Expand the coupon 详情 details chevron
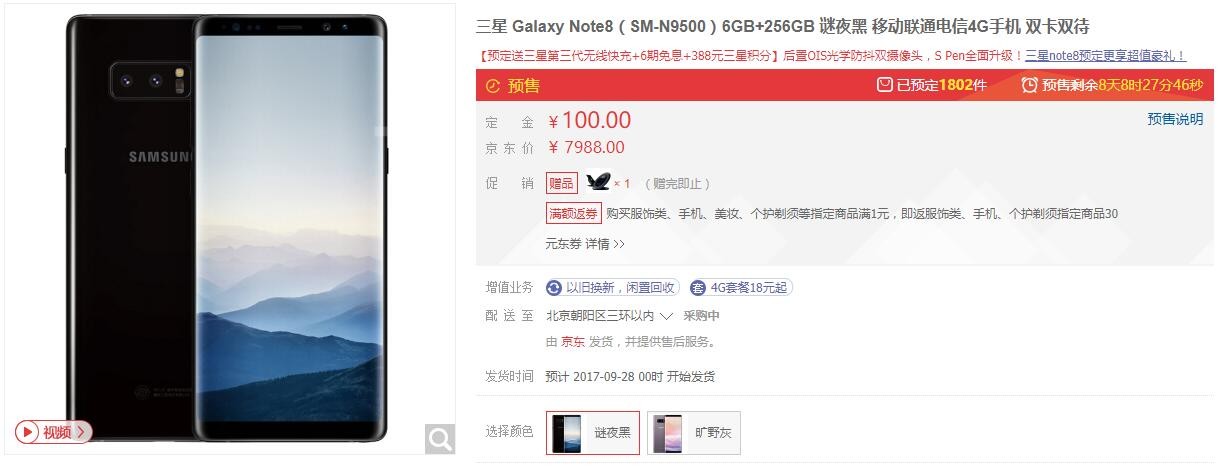Image resolution: width=1220 pixels, height=467 pixels. click(605, 244)
